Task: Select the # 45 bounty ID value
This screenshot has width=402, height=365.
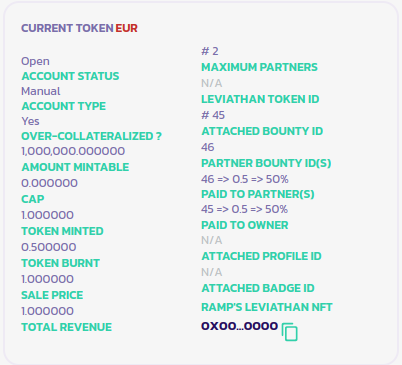Action: click(x=213, y=115)
